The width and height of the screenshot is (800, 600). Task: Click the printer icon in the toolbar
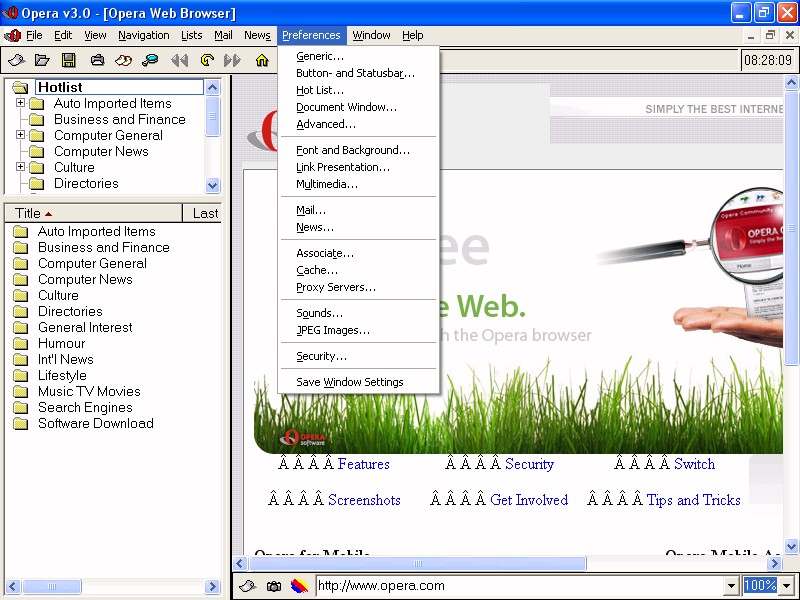(x=97, y=60)
